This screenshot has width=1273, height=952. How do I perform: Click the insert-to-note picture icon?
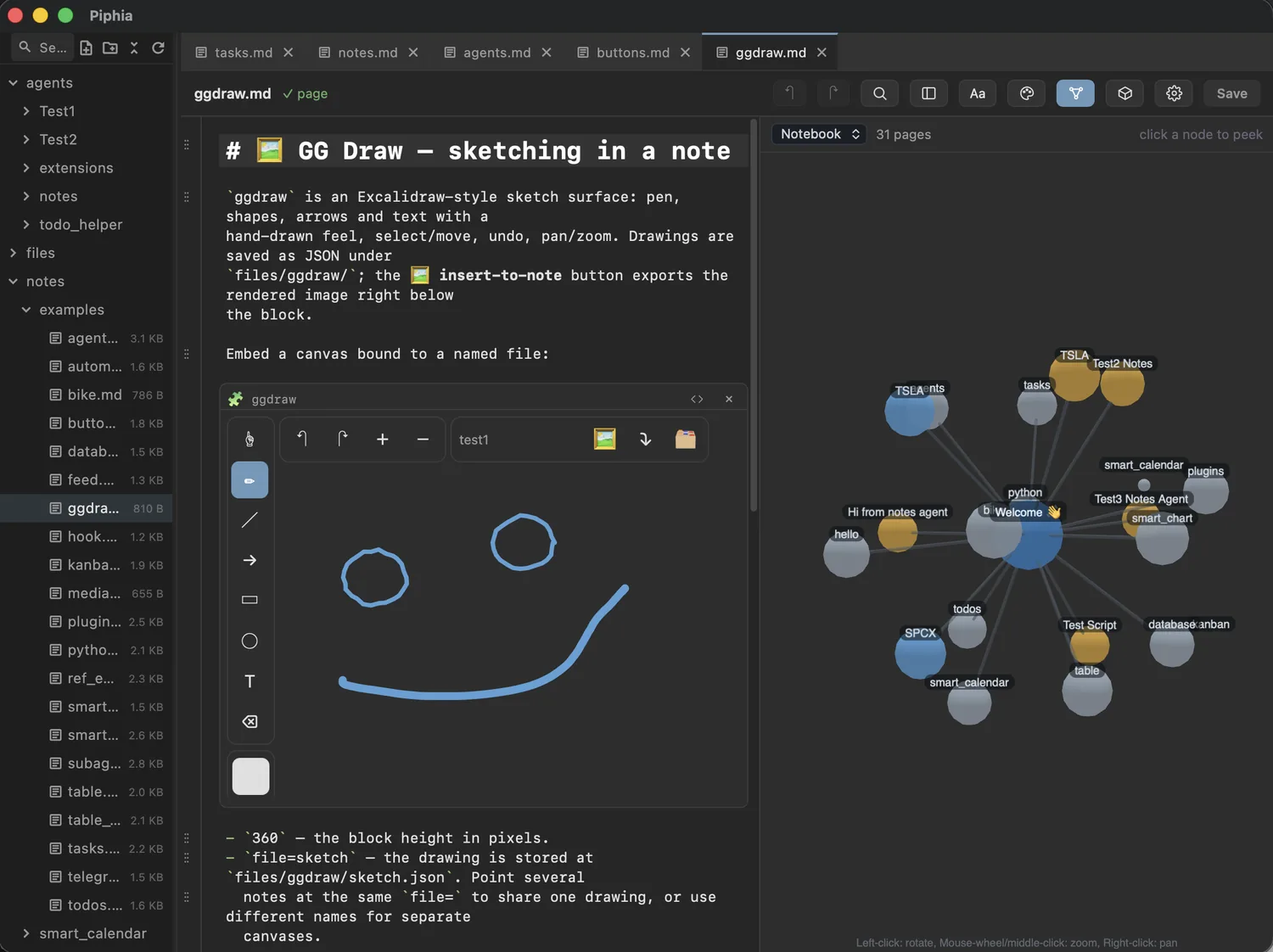[x=604, y=439]
